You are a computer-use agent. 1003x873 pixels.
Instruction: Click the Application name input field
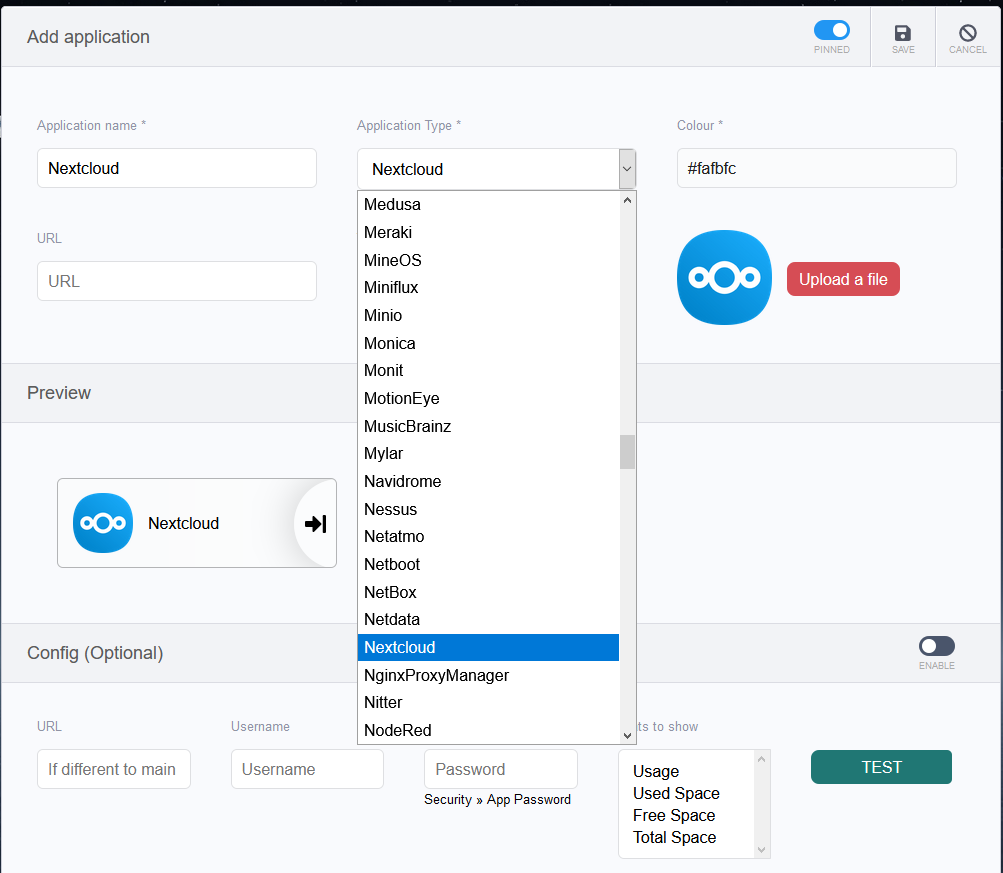[x=176, y=168]
